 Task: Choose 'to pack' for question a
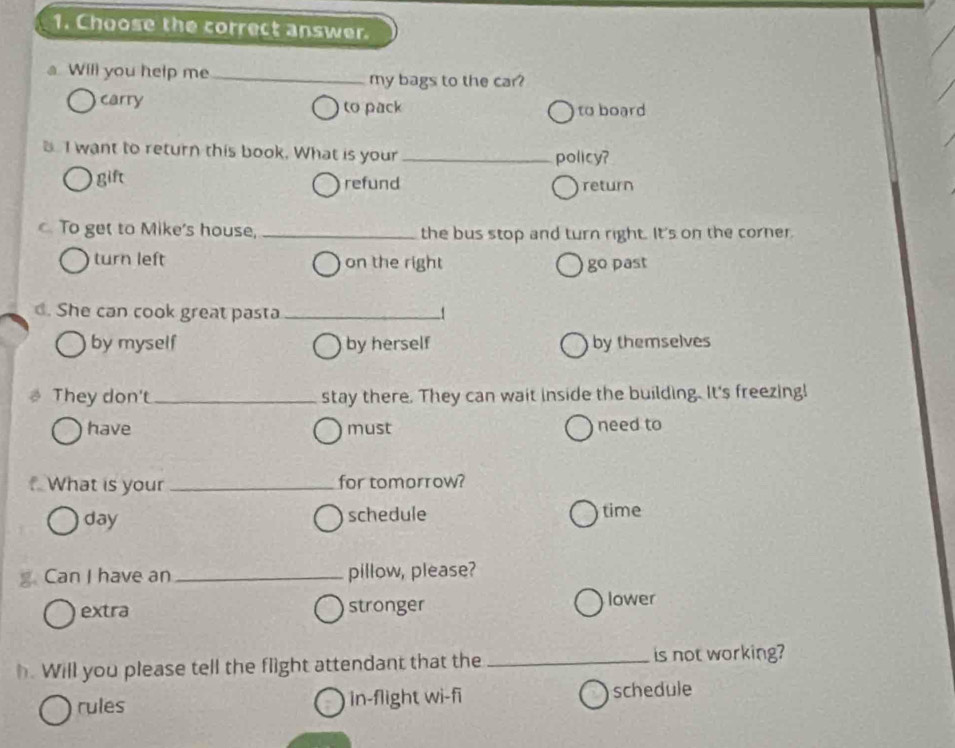(325, 108)
